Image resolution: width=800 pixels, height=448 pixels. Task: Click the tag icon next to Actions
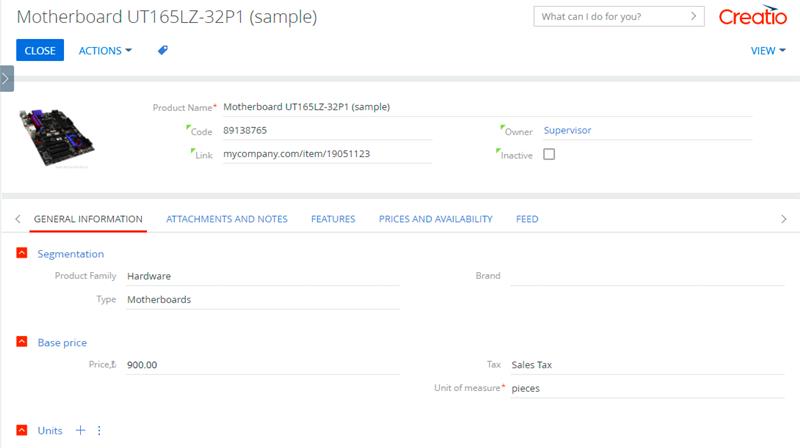point(163,50)
